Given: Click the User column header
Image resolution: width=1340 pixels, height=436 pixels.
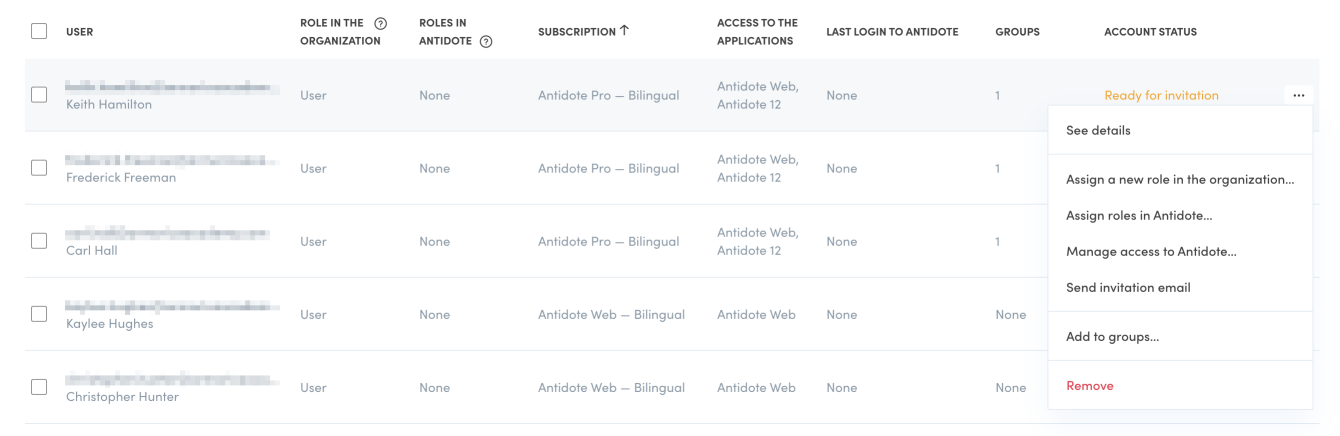Looking at the screenshot, I should pyautogui.click(x=80, y=32).
